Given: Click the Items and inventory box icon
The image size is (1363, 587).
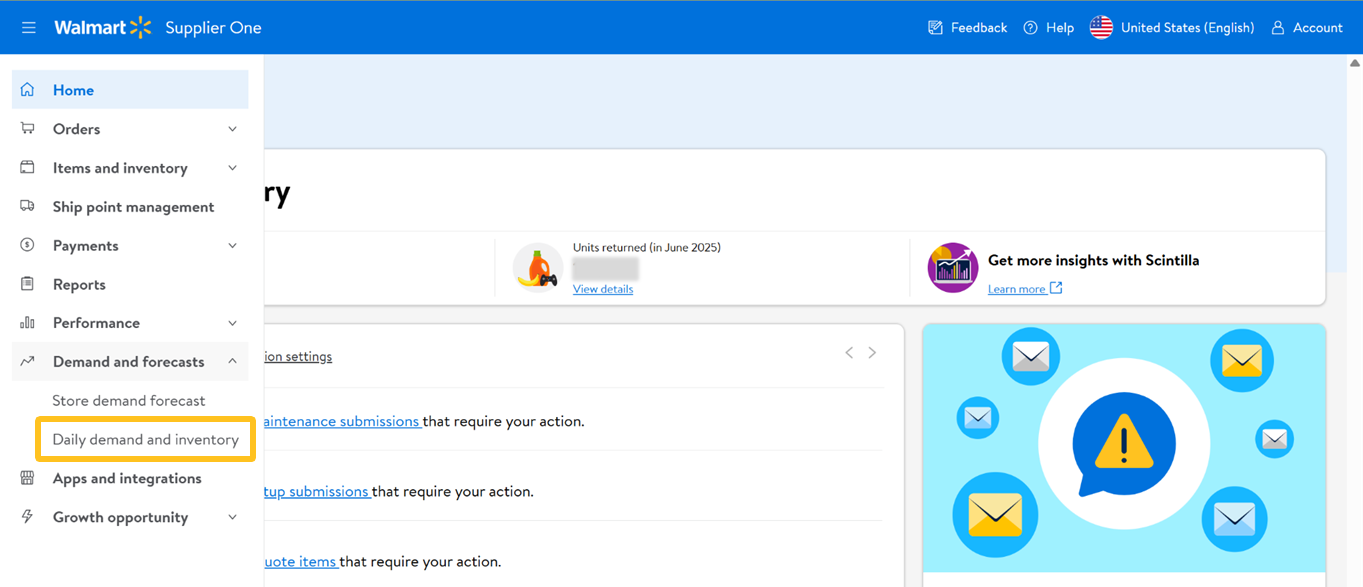Looking at the screenshot, I should tap(27, 168).
